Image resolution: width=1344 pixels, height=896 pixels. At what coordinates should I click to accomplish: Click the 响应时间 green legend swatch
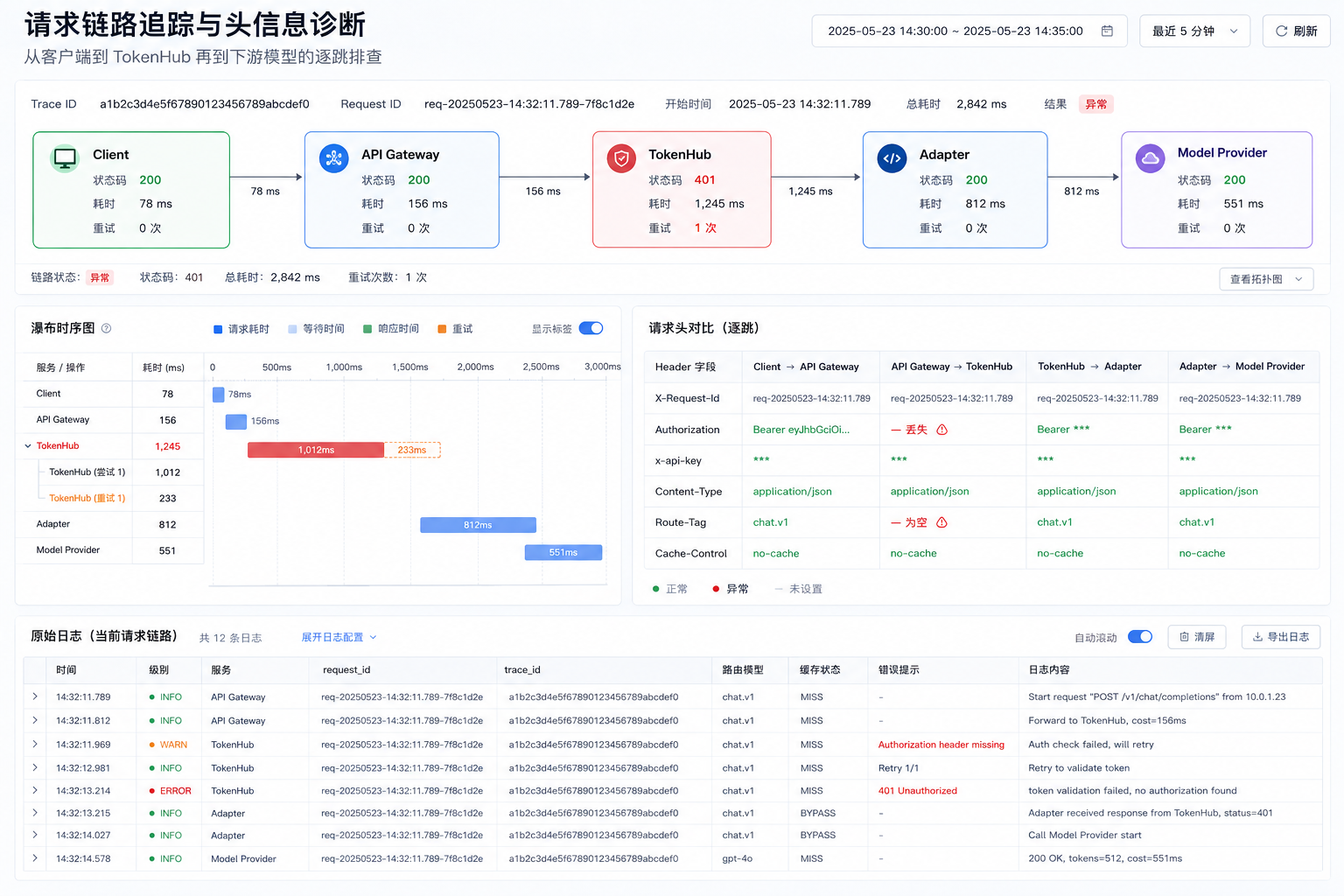(367, 329)
